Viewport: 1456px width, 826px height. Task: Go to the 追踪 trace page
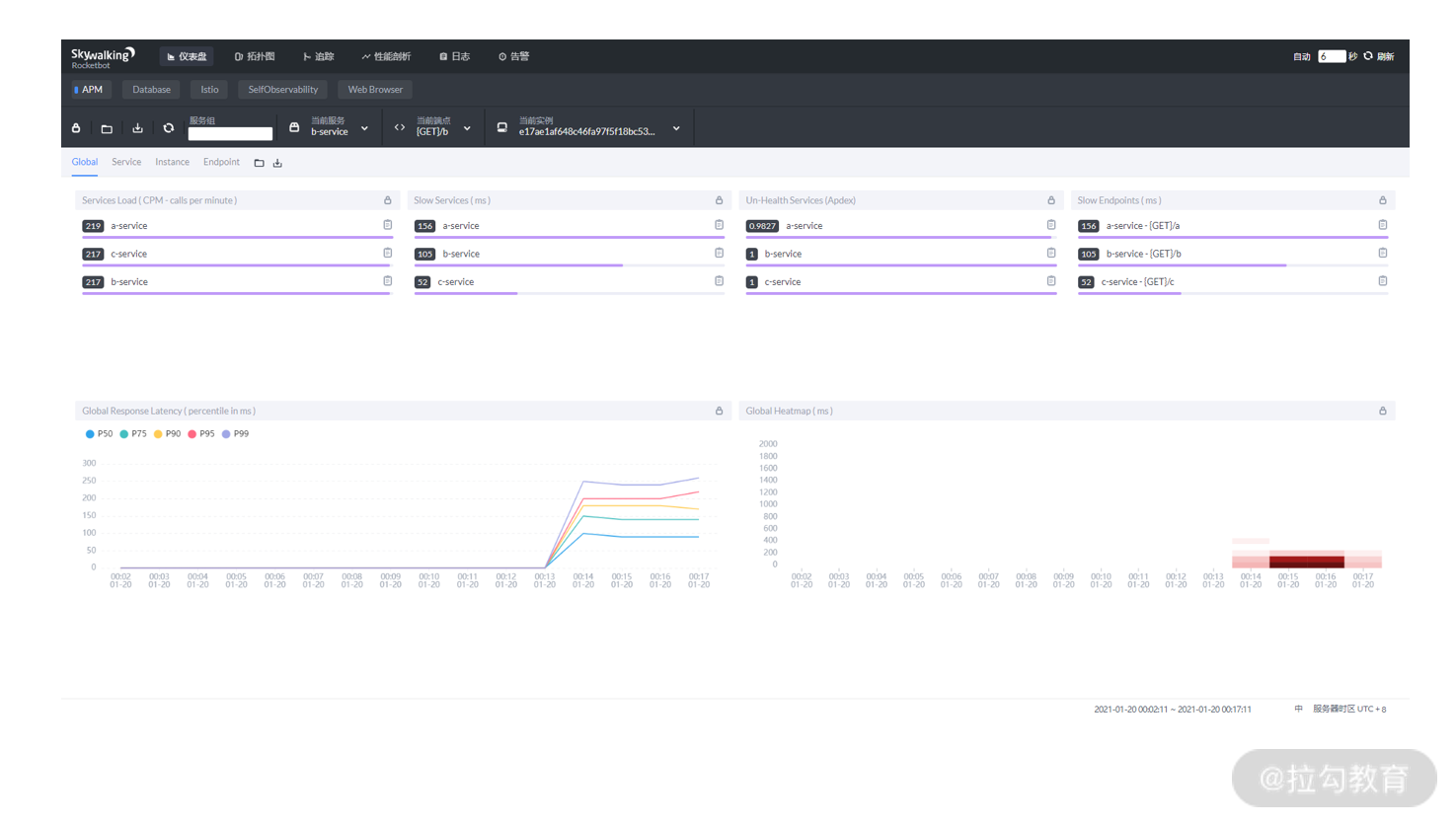click(318, 56)
